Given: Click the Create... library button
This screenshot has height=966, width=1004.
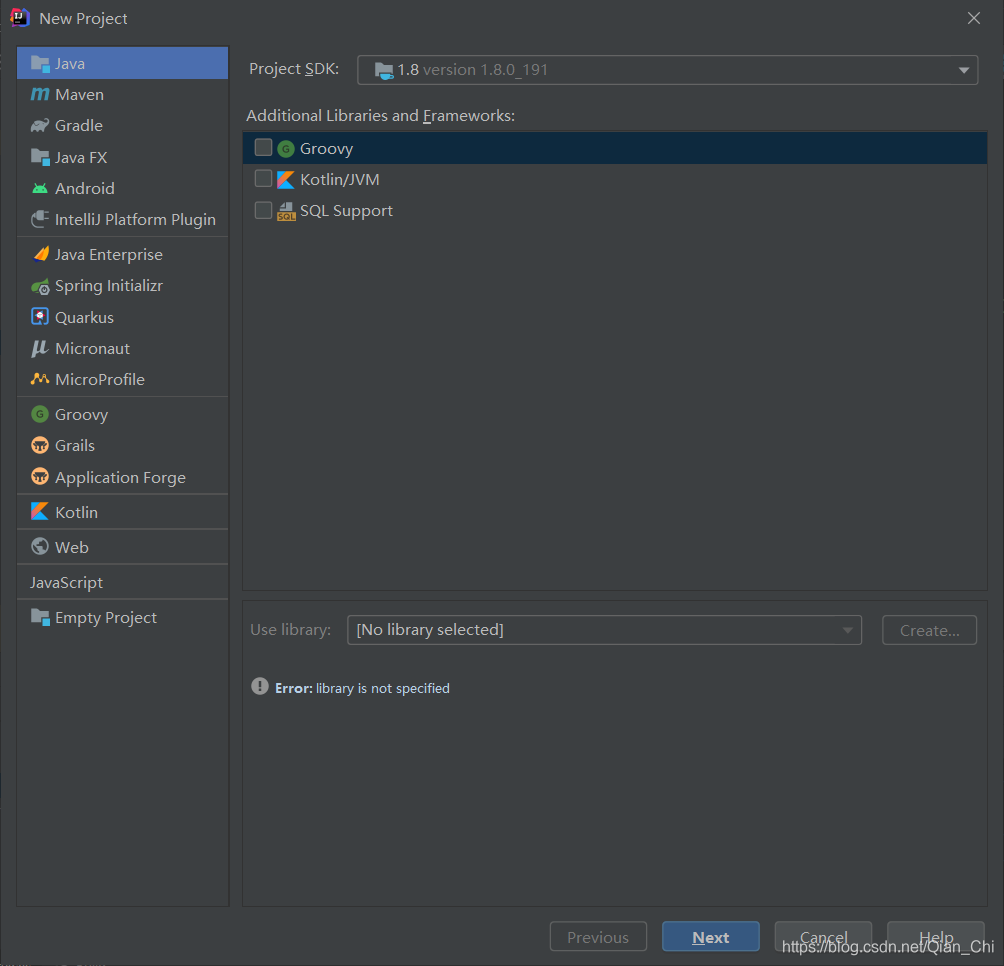Looking at the screenshot, I should pyautogui.click(x=929, y=630).
